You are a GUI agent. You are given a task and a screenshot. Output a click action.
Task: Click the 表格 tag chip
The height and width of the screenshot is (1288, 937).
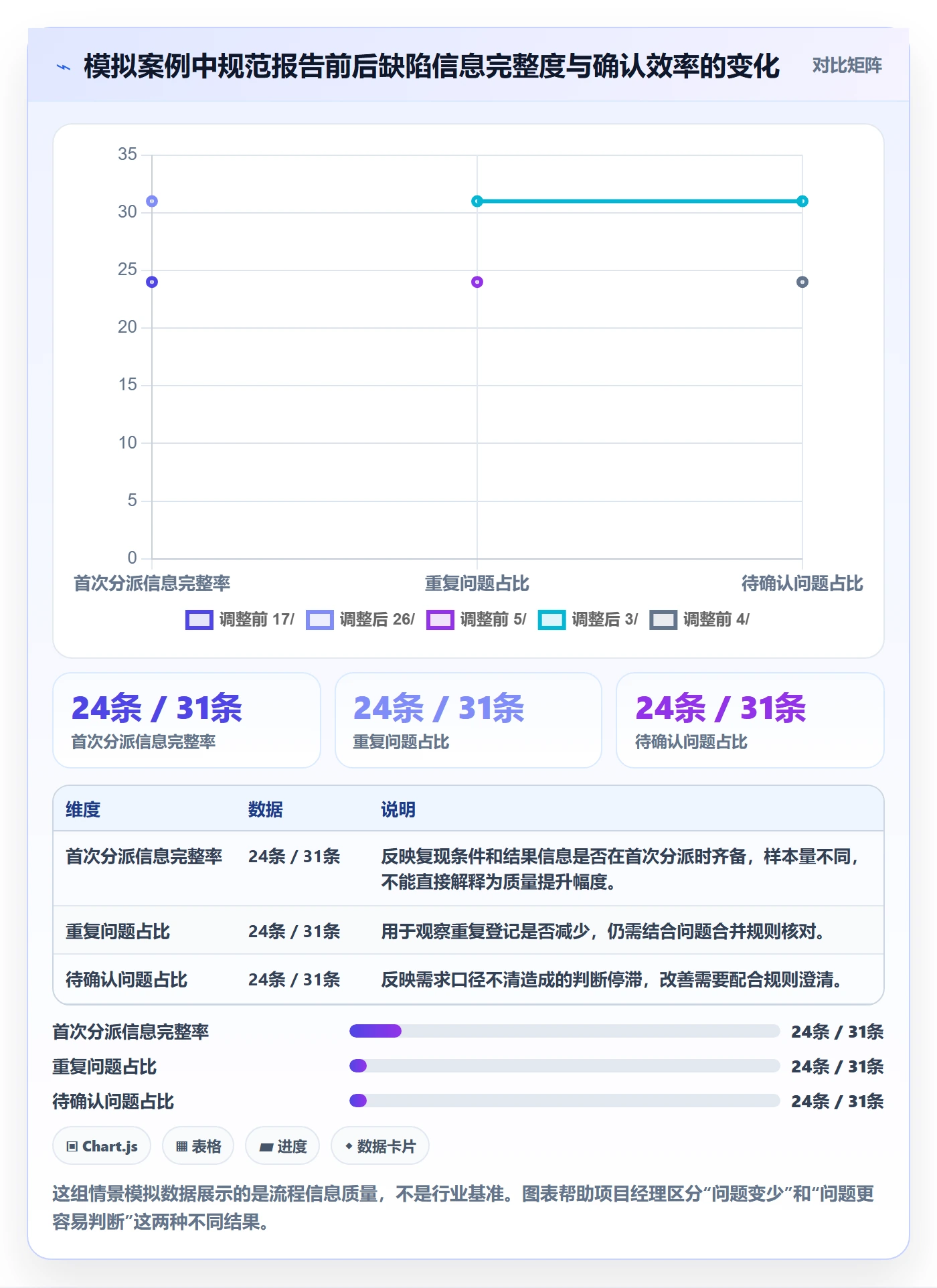(x=198, y=1146)
